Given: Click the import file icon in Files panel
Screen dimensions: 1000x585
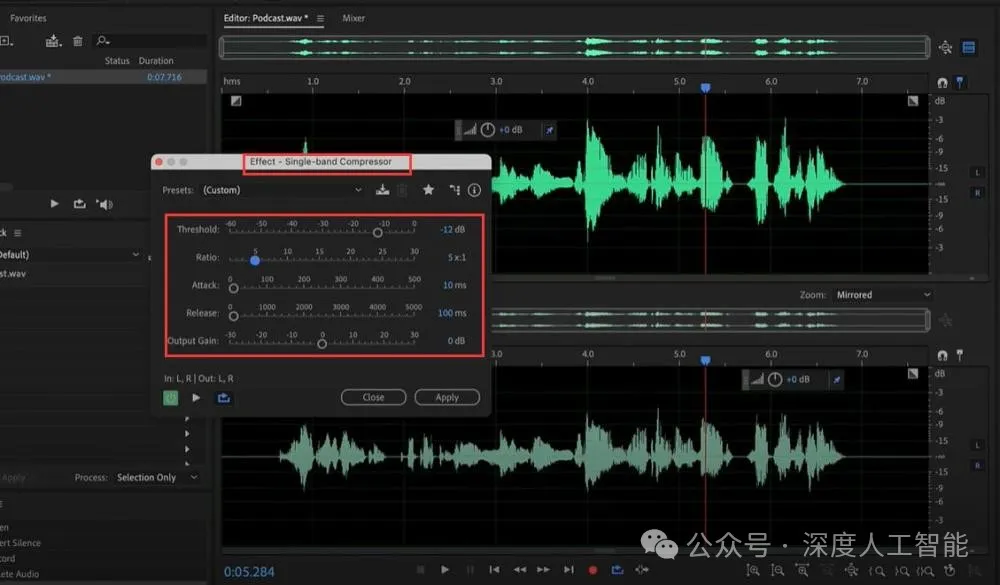Looking at the screenshot, I should click(x=53, y=41).
